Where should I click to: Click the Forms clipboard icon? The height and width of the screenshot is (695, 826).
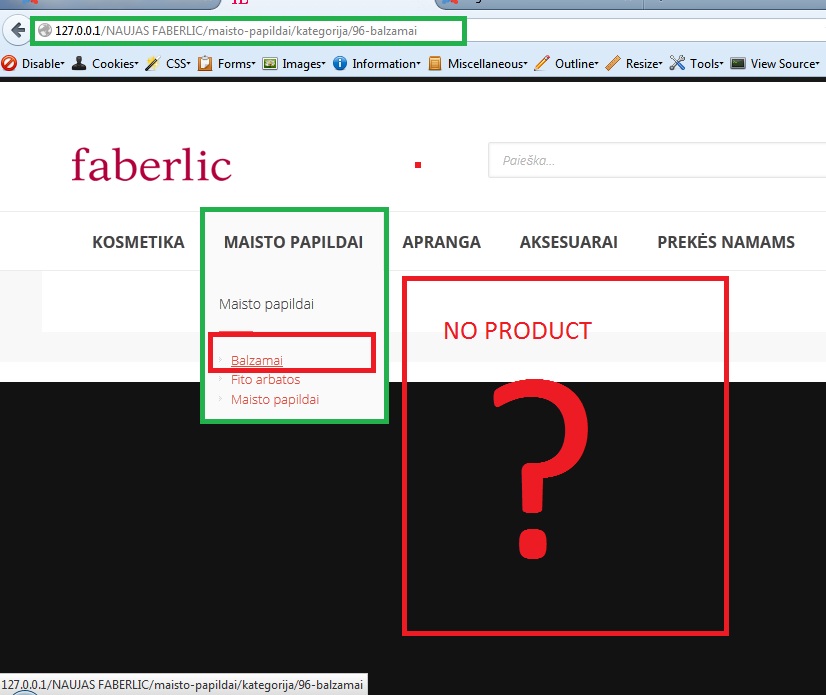[x=205, y=63]
